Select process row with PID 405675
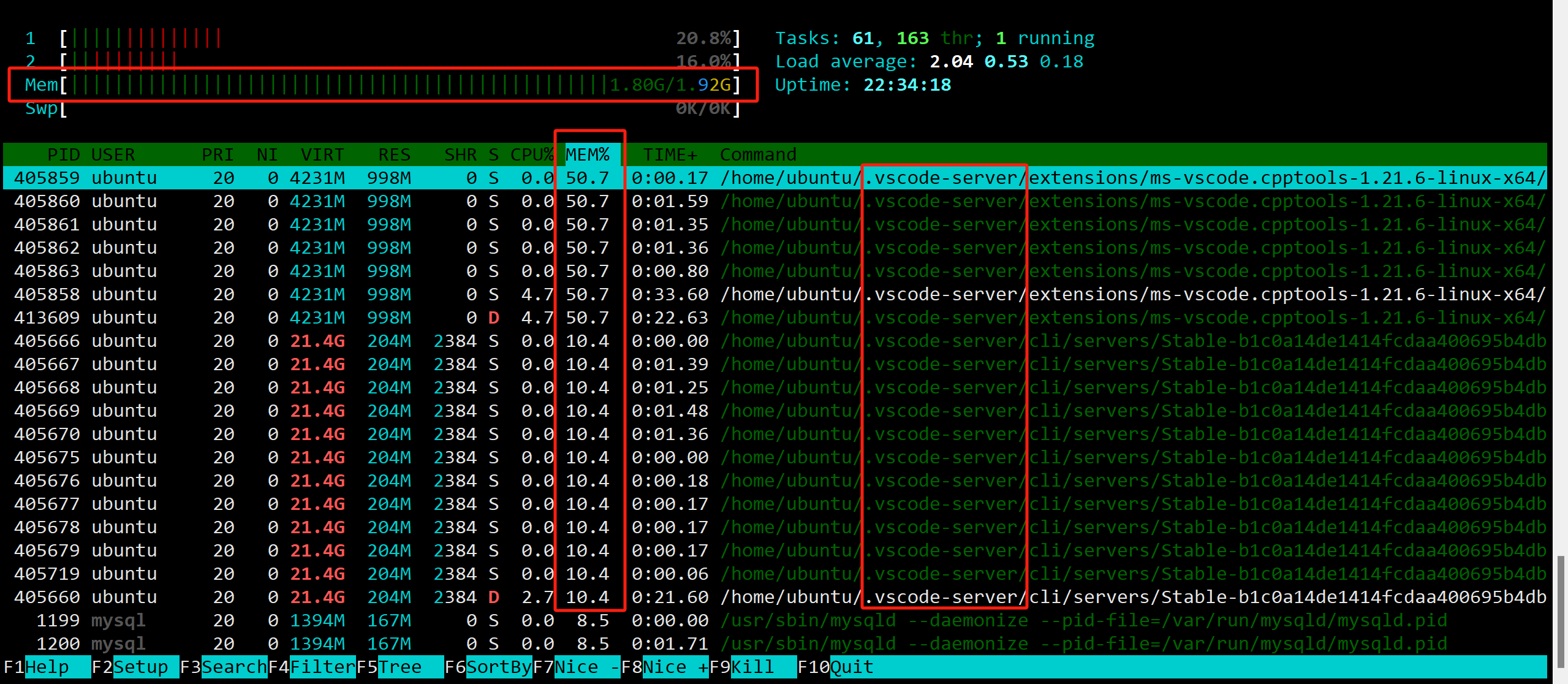1568x684 pixels. pos(775,457)
